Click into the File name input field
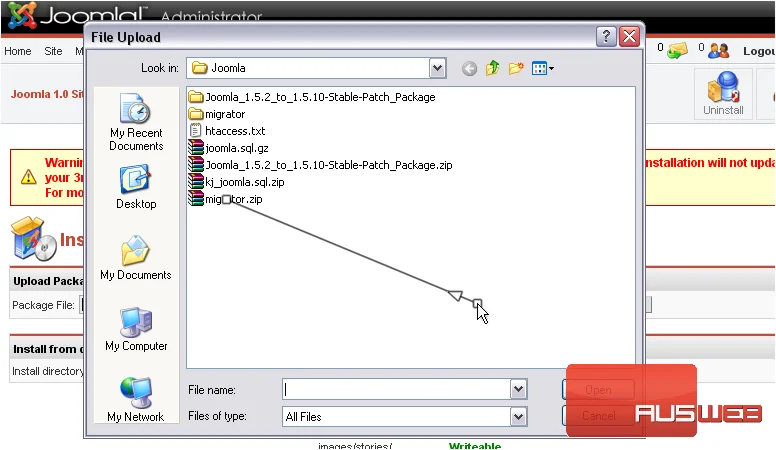Image resolution: width=776 pixels, height=450 pixels. click(x=396, y=390)
